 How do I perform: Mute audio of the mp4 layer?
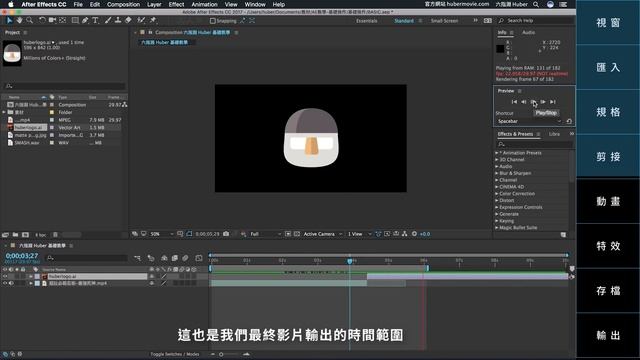coord(11,283)
